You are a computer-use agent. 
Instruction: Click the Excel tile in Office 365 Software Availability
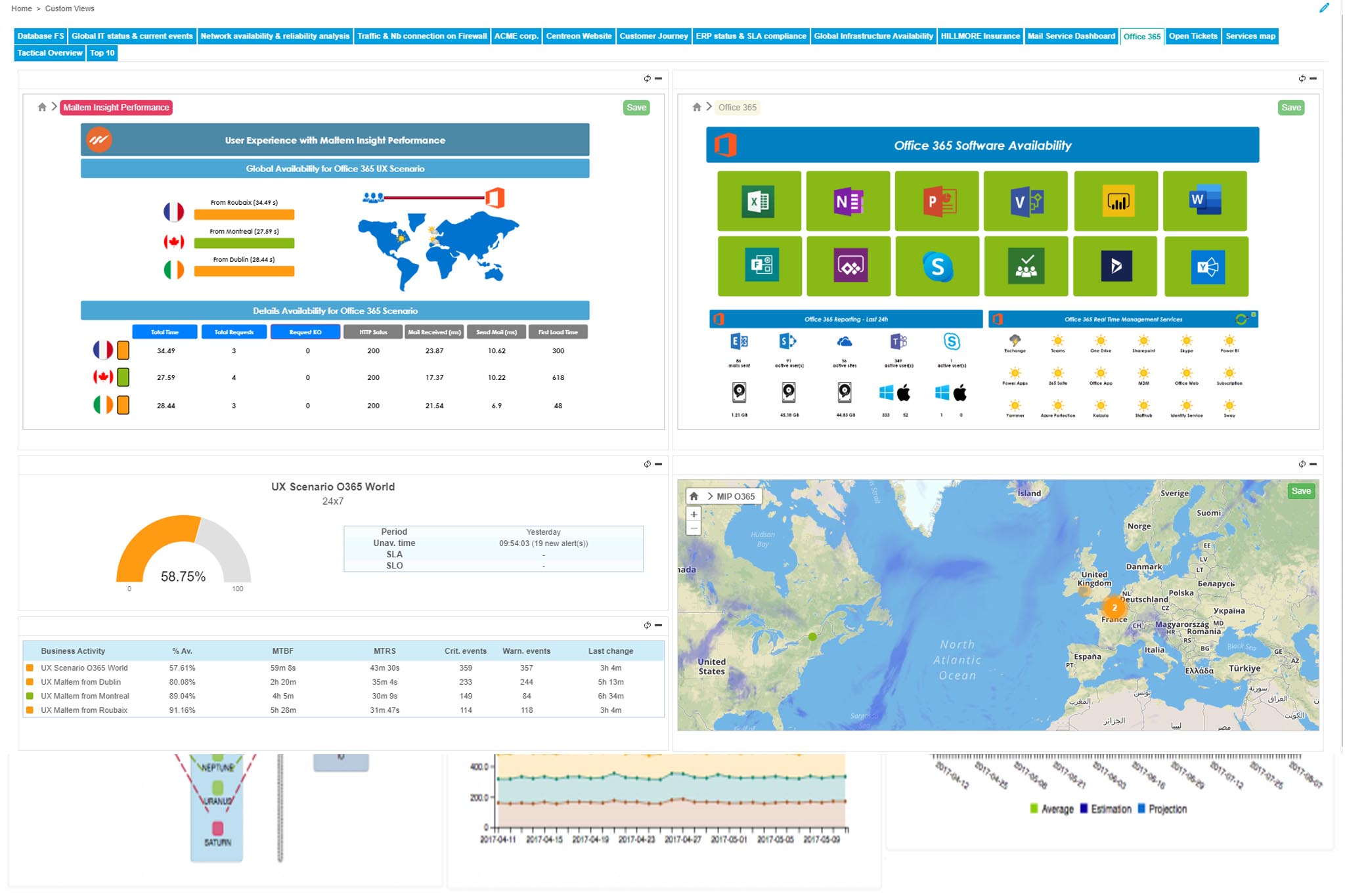pyautogui.click(x=759, y=201)
